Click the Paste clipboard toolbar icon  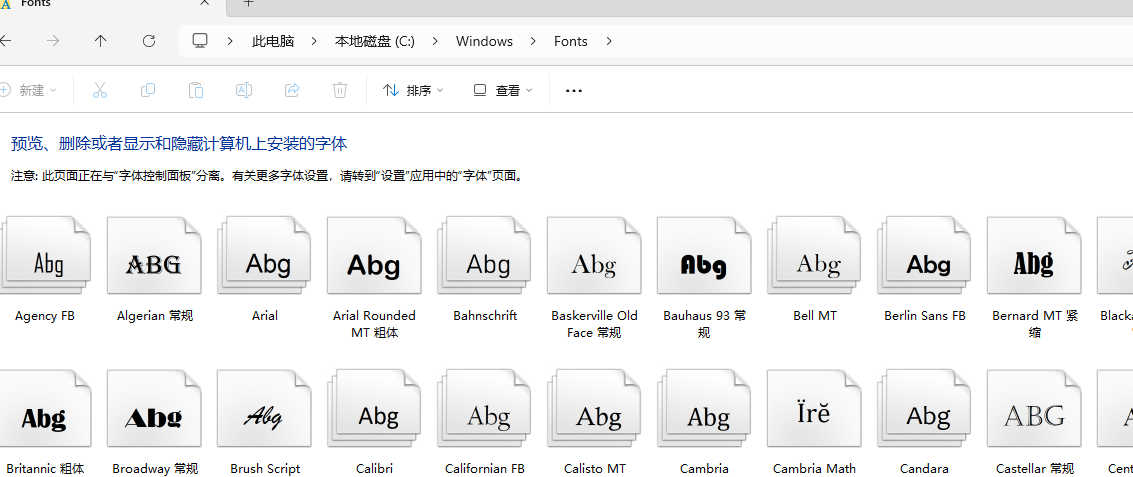pos(195,90)
